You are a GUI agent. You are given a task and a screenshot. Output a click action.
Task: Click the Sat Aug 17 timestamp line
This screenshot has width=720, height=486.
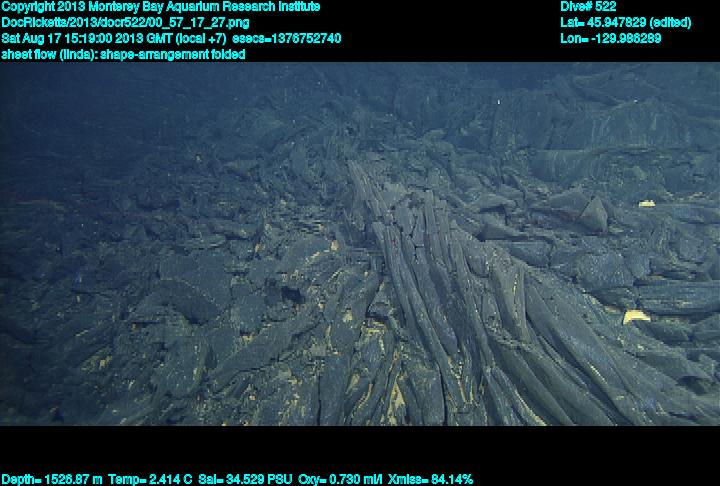(x=171, y=38)
